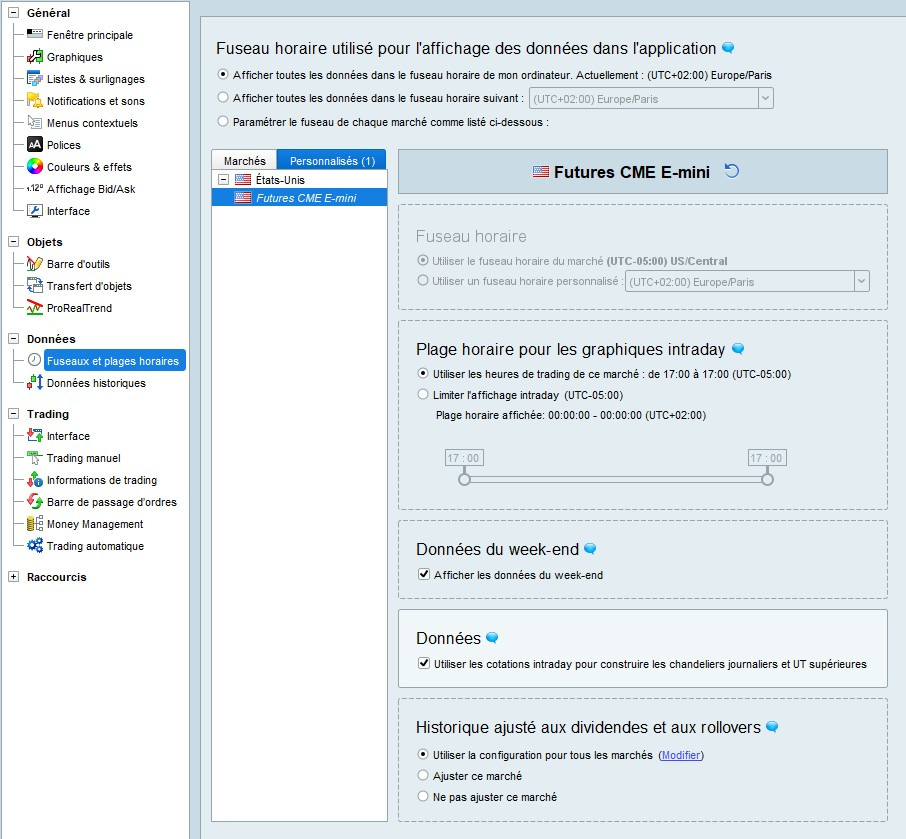
Task: Collapse the Objets section
Action: tap(13, 242)
